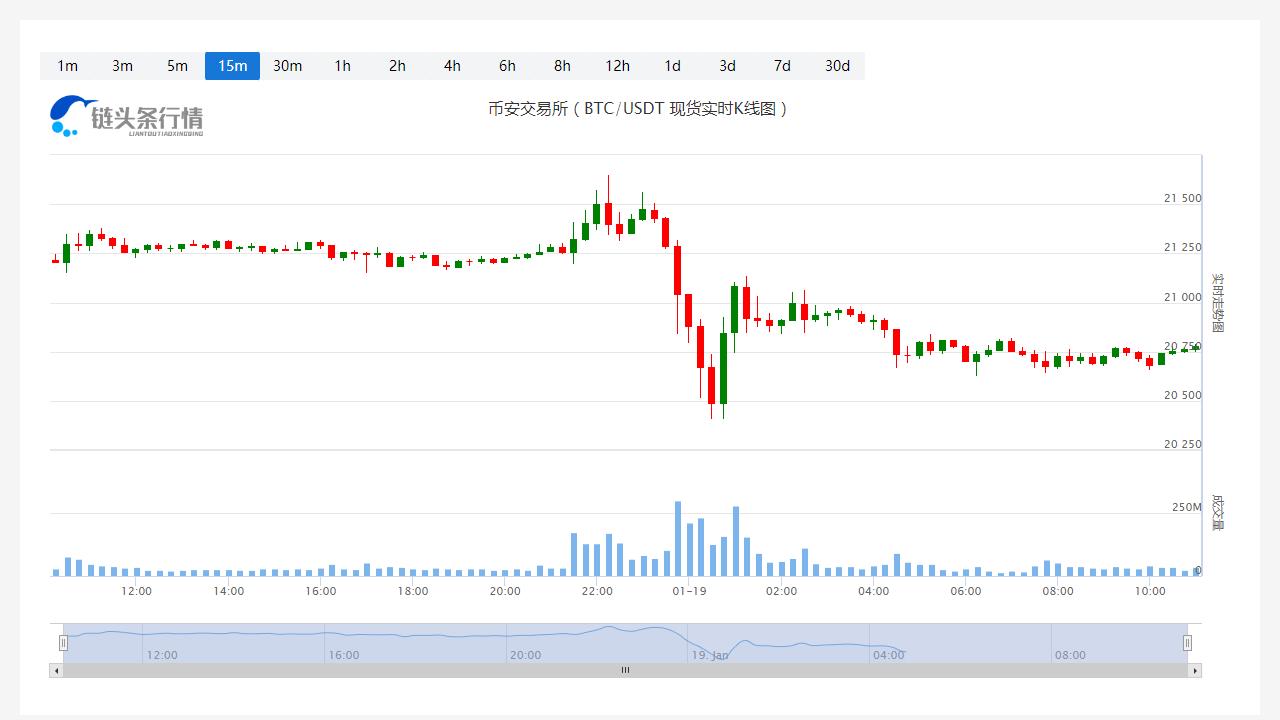Screen dimensions: 1280x720
Task: Click the scrollbar right arrow button
Action: tap(1195, 671)
